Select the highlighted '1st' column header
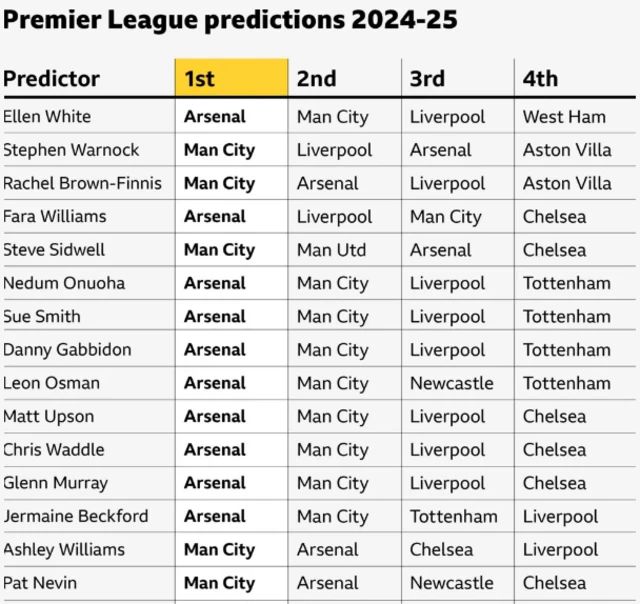This screenshot has width=640, height=604. [x=199, y=78]
